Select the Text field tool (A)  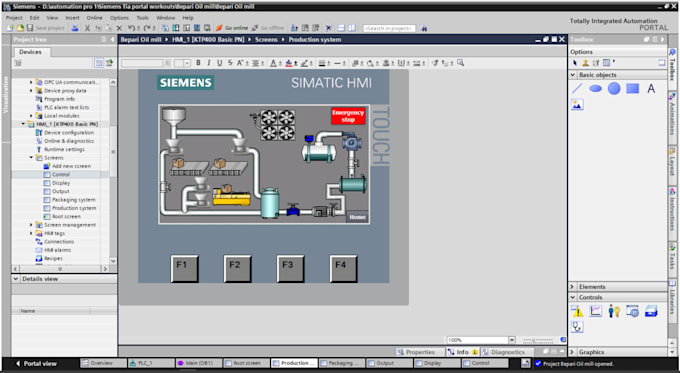(651, 89)
